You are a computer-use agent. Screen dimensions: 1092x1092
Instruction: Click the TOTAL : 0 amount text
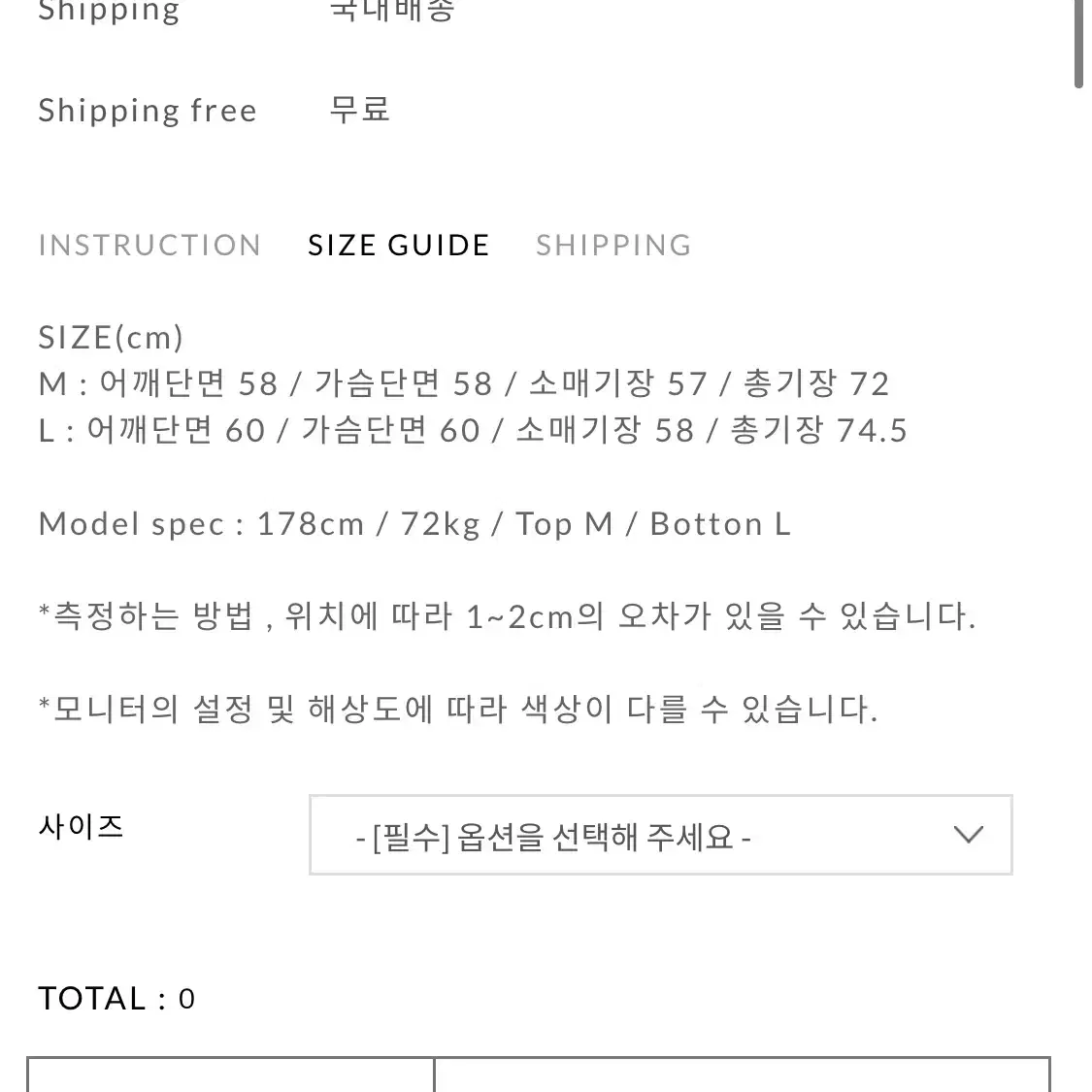click(116, 998)
